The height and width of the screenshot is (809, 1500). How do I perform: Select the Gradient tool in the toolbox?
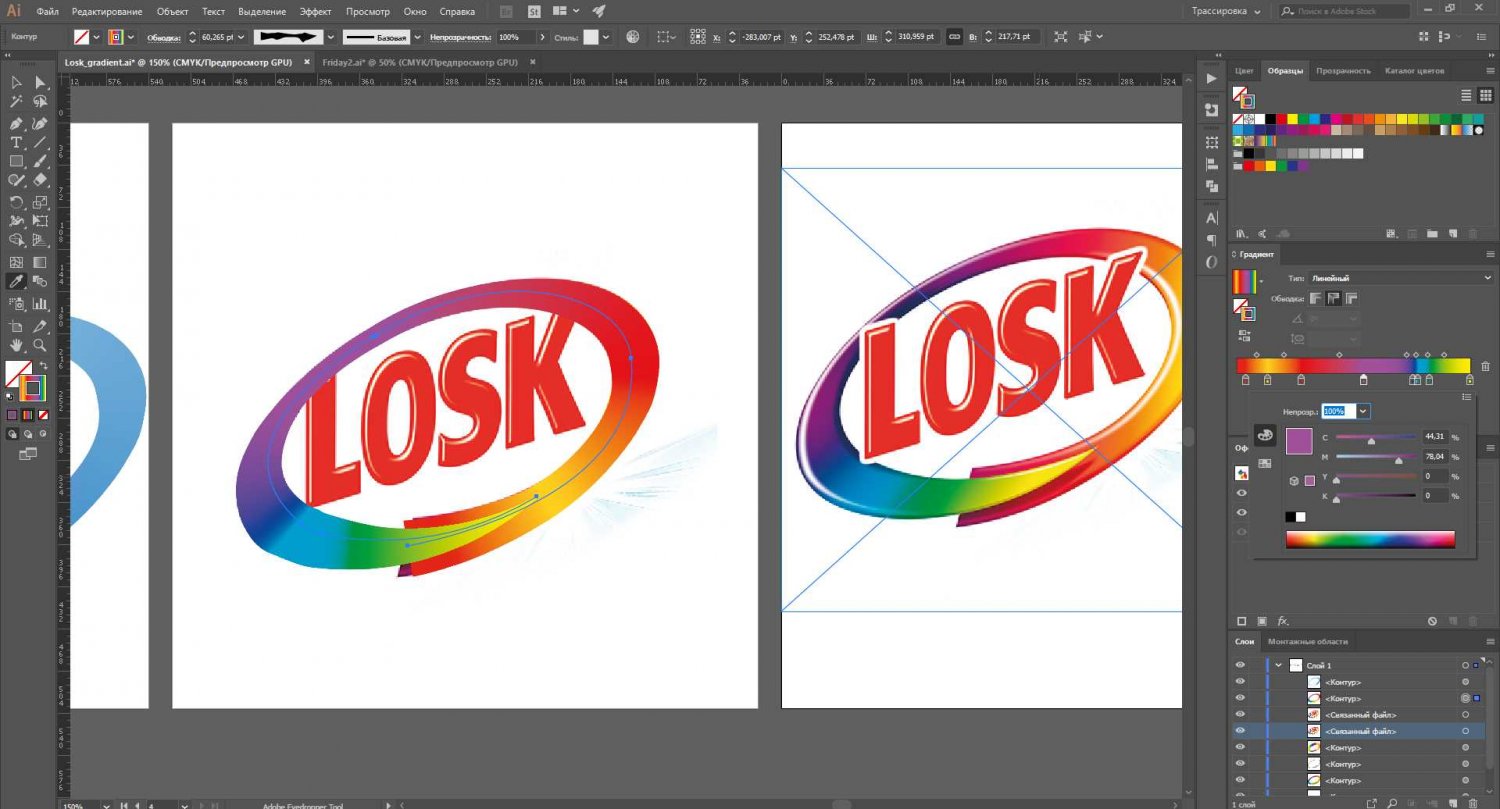point(40,263)
